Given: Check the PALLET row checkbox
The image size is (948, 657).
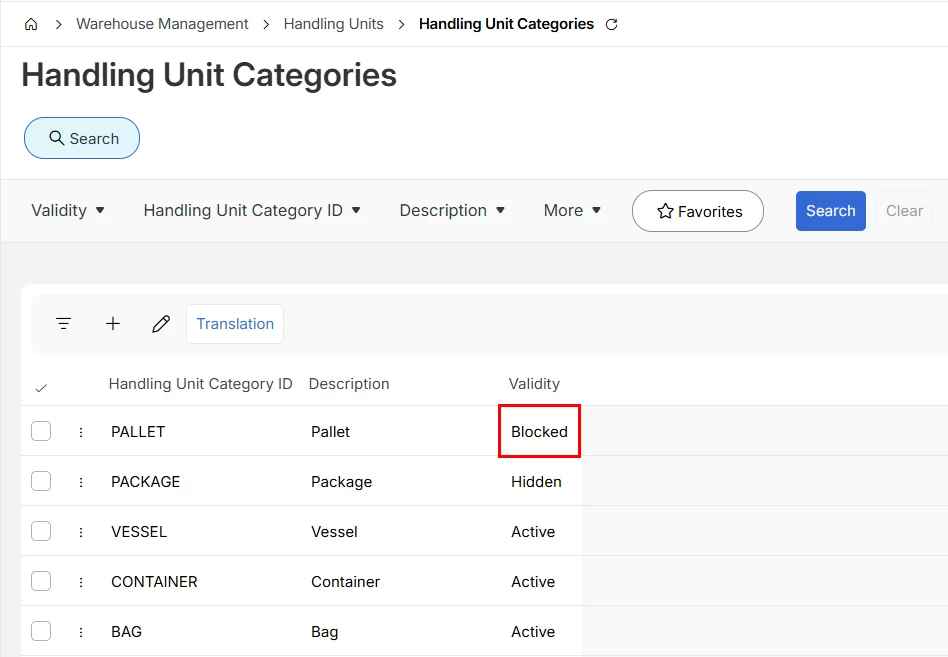Looking at the screenshot, I should pyautogui.click(x=41, y=431).
